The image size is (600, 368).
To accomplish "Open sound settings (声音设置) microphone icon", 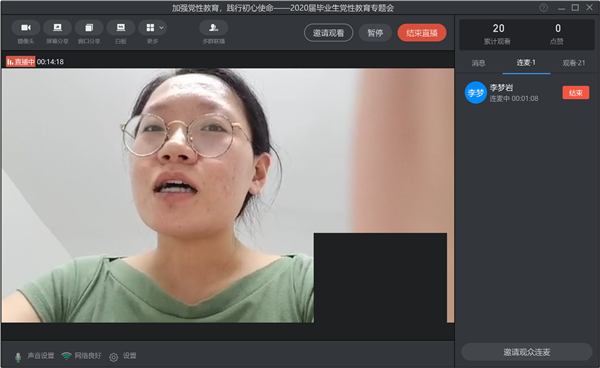I will tap(18, 357).
